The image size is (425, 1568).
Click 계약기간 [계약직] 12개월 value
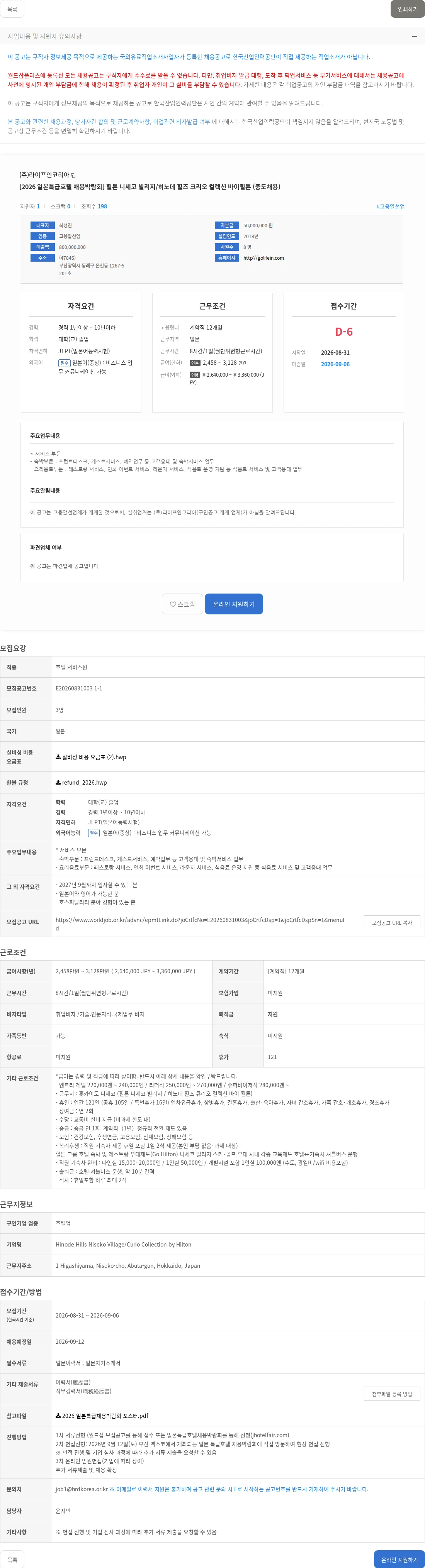click(286, 971)
